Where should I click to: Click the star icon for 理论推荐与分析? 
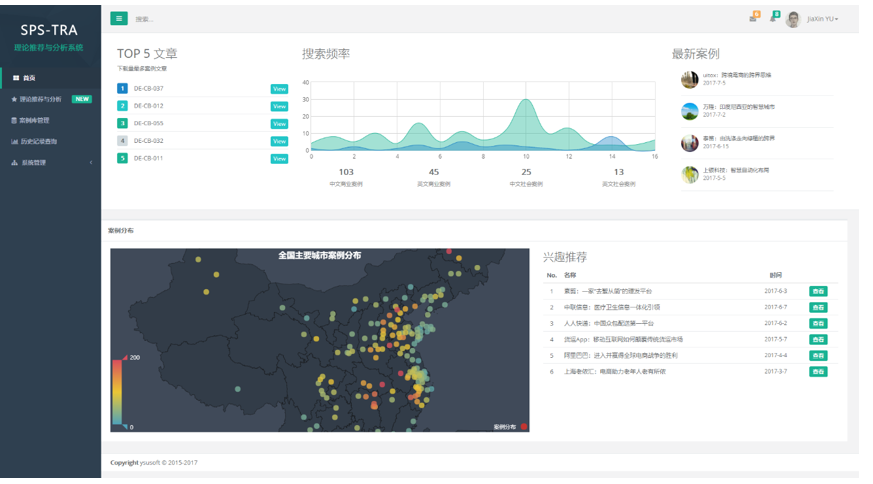pyautogui.click(x=14, y=99)
